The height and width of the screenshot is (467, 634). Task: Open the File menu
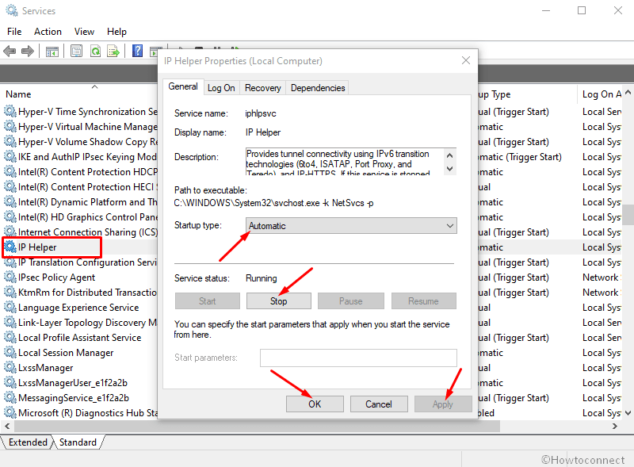(14, 32)
